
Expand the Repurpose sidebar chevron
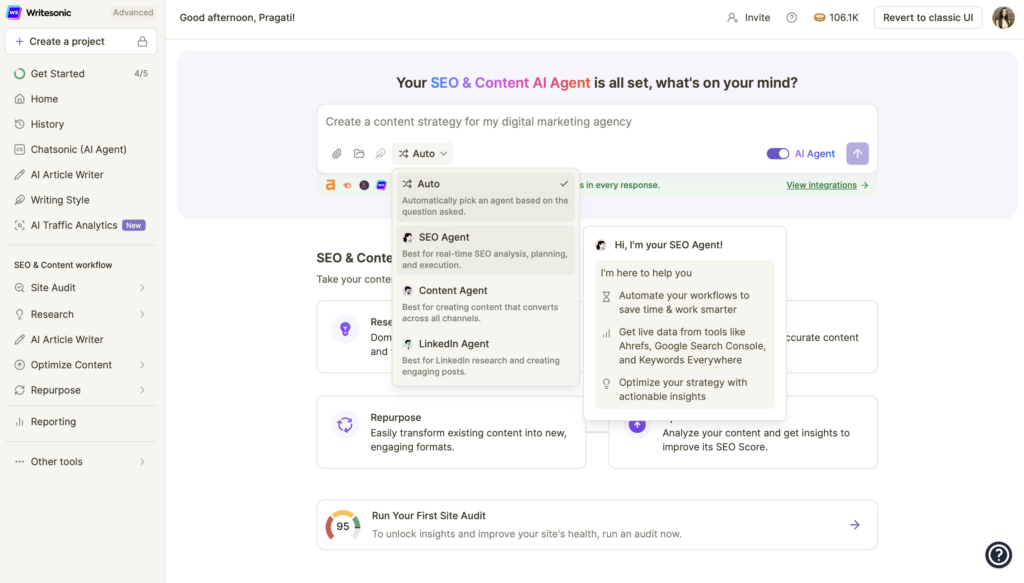point(142,390)
